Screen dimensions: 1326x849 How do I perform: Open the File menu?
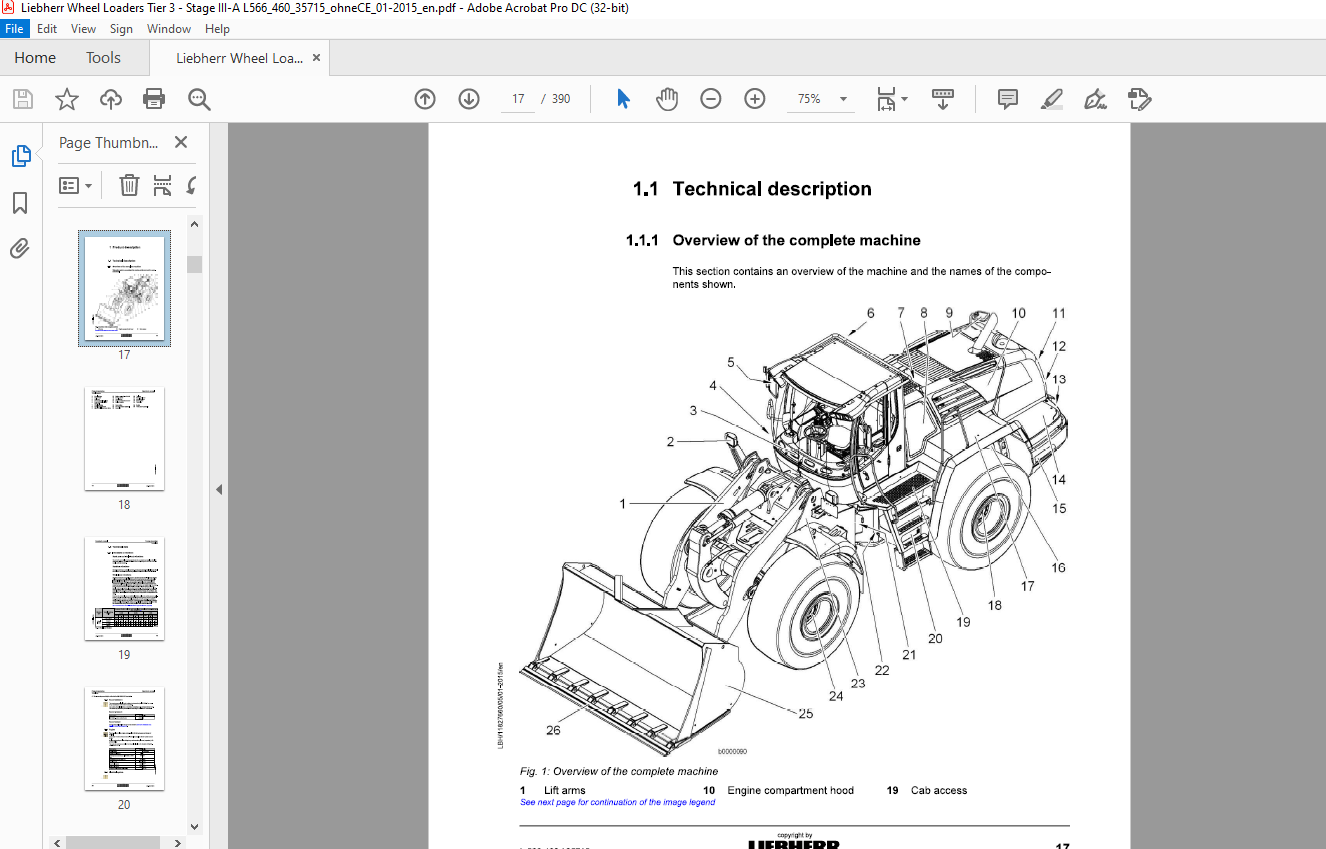[x=14, y=29]
